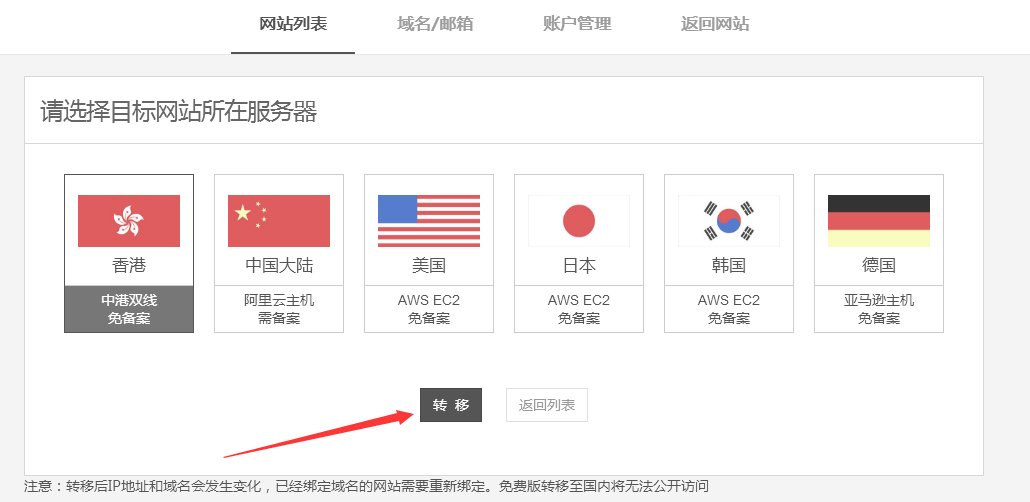Go to the 账户管理 tab
The image size is (1030, 502).
577,25
